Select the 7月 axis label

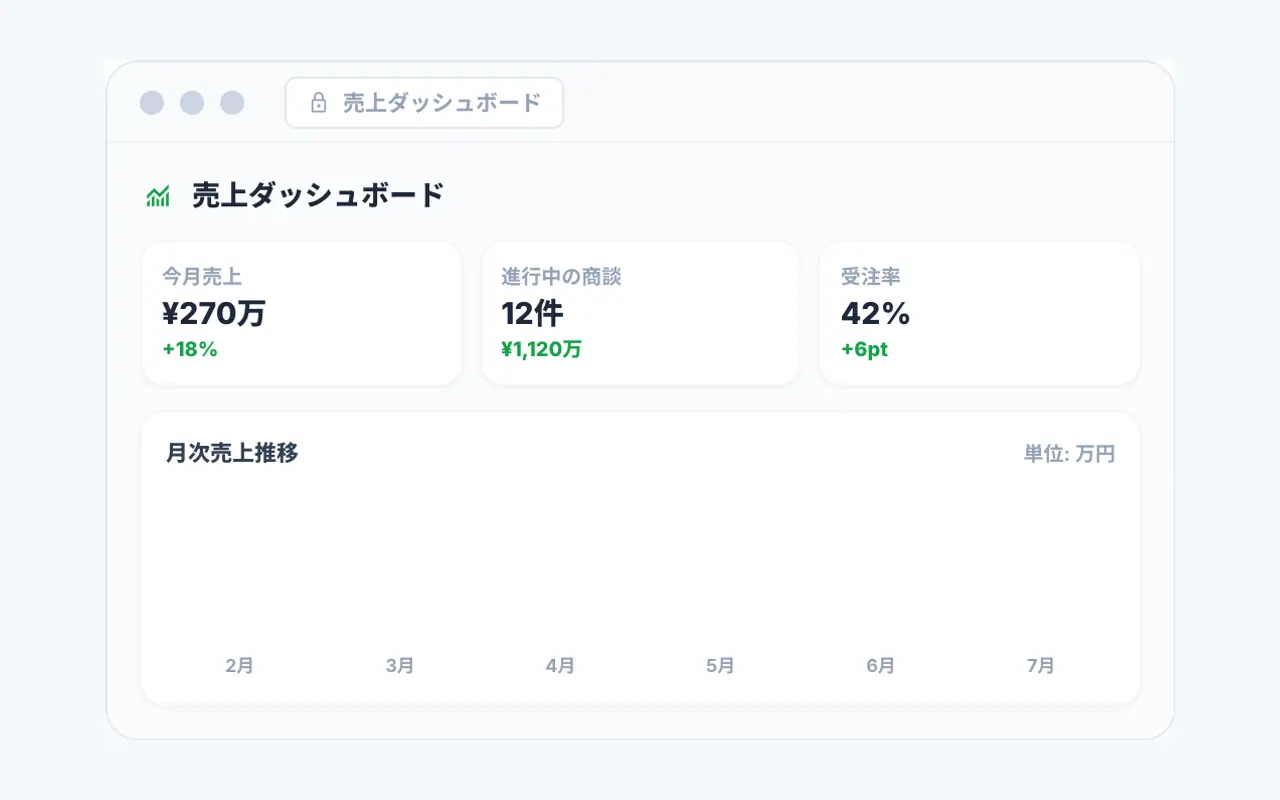point(1041,666)
